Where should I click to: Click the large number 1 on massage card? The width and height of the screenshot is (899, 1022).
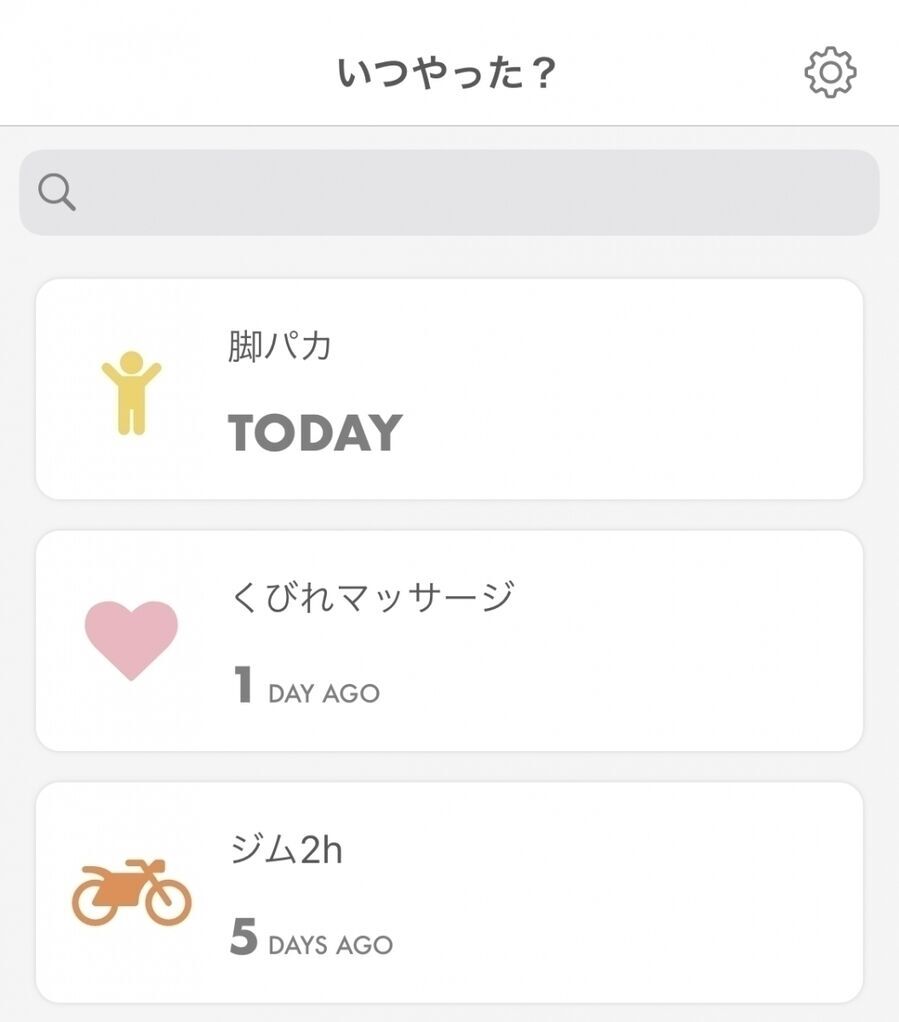[x=242, y=686]
